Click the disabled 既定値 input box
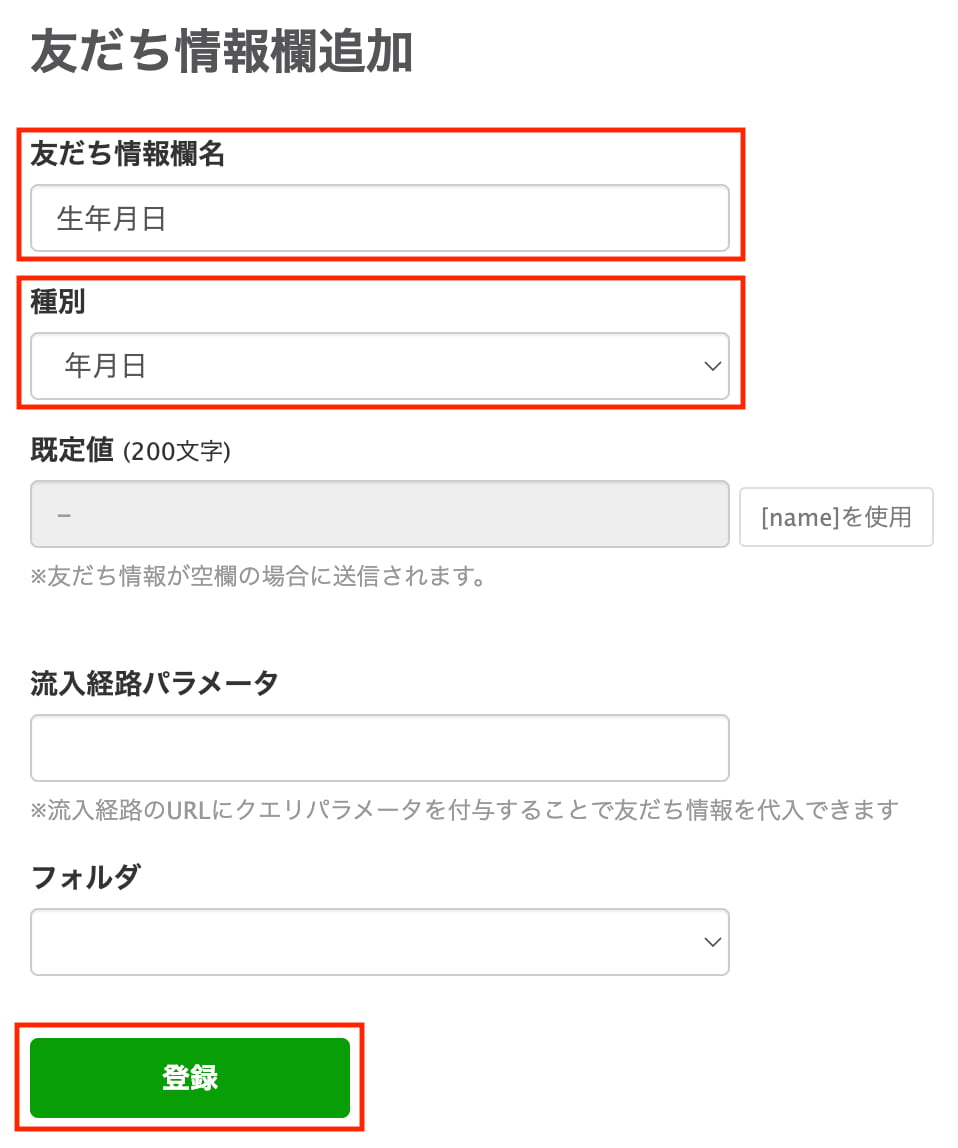The image size is (958, 1148). [x=380, y=514]
